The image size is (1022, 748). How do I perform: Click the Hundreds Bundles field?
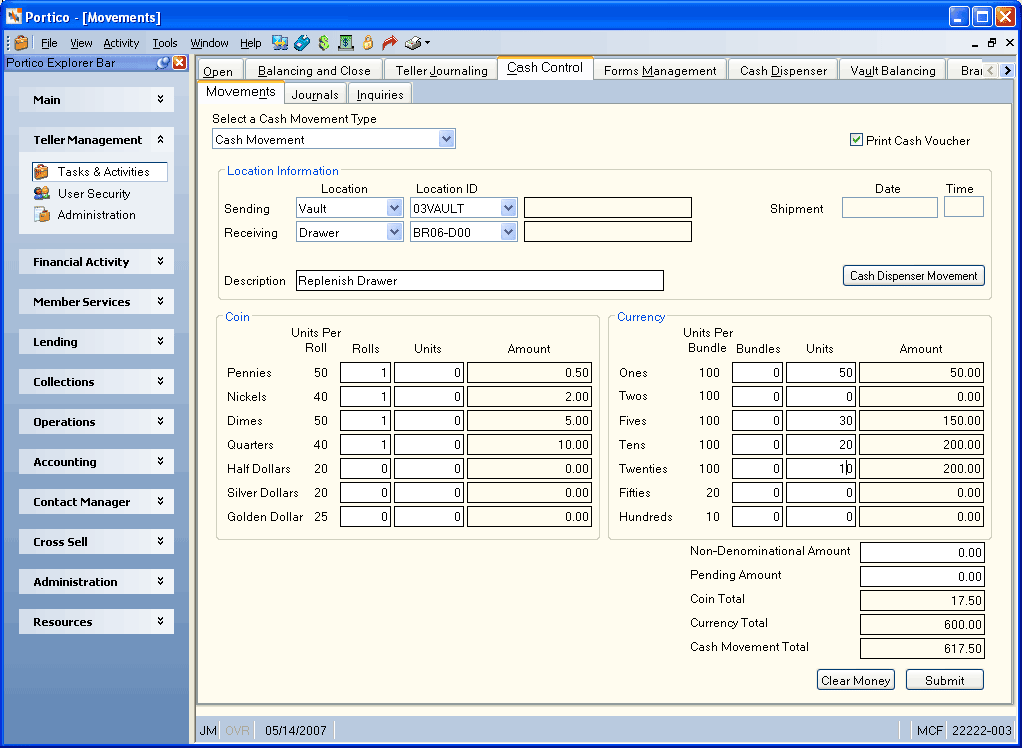point(757,517)
